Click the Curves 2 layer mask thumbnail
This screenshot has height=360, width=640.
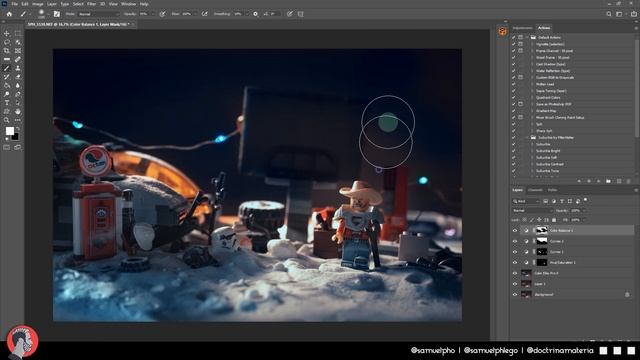[x=542, y=241]
